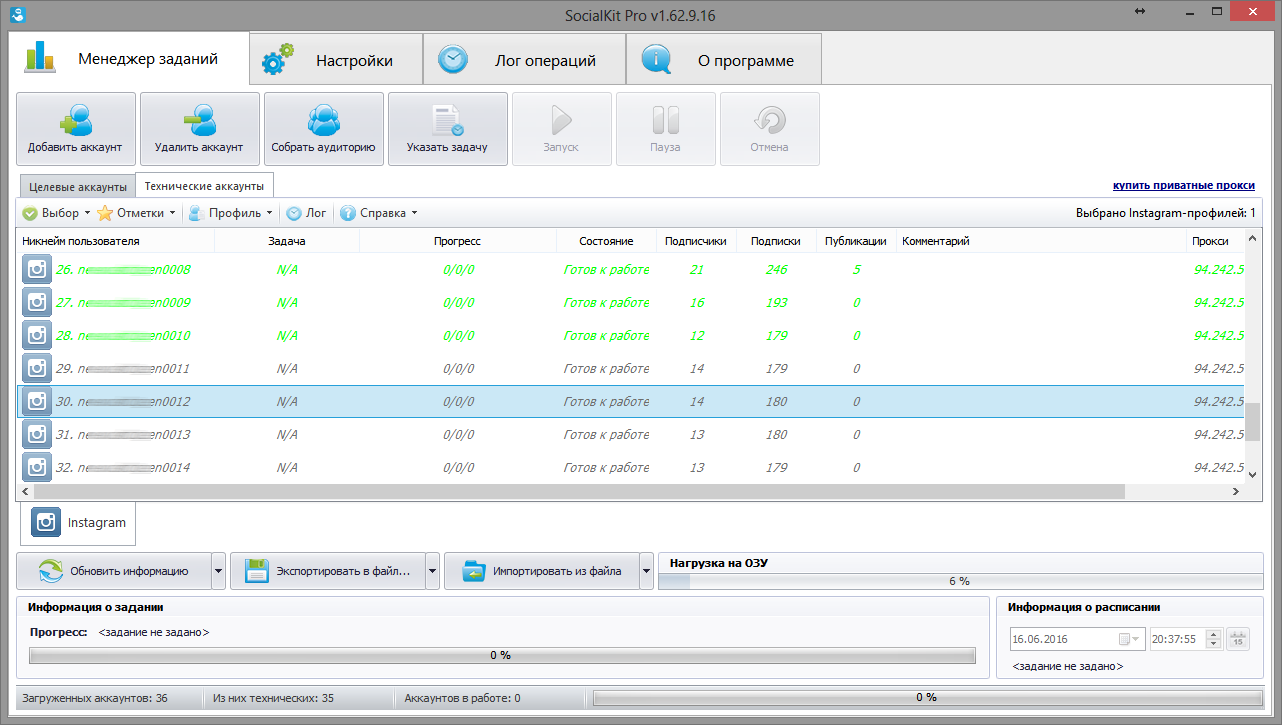Sort by the Прокси column header
1282x725 pixels.
click(x=1215, y=241)
